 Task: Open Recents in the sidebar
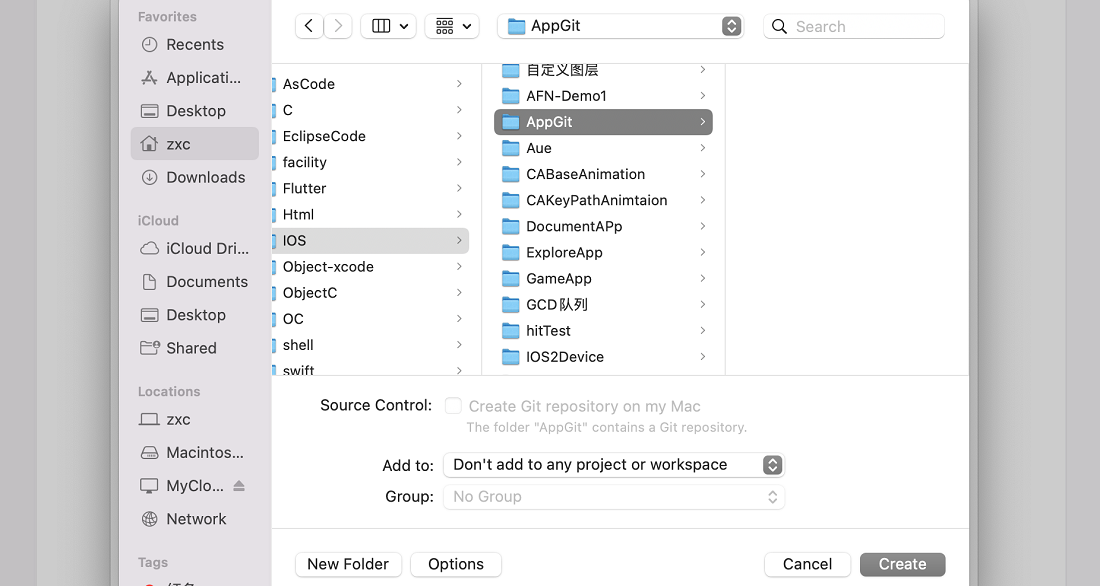tap(194, 44)
